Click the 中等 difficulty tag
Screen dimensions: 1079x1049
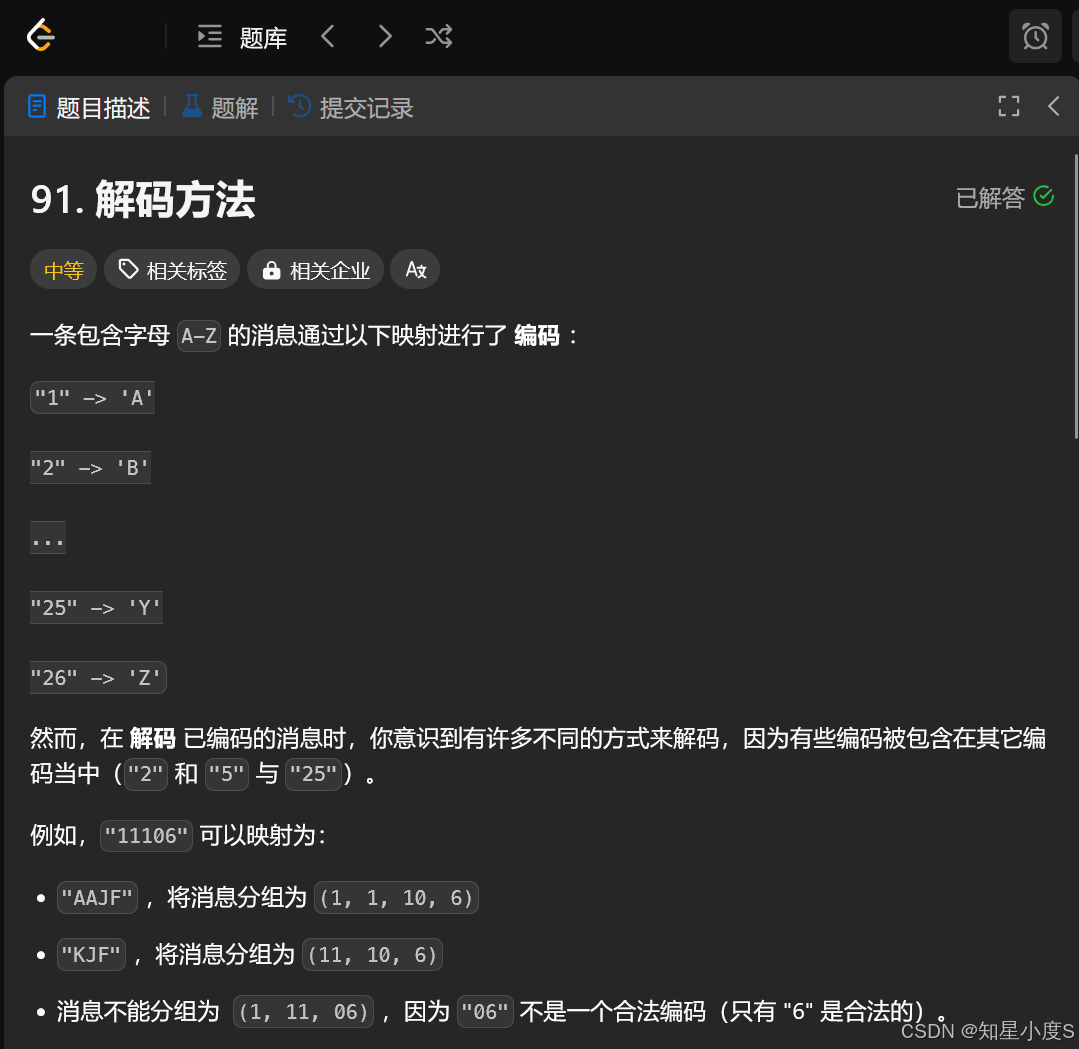point(63,270)
